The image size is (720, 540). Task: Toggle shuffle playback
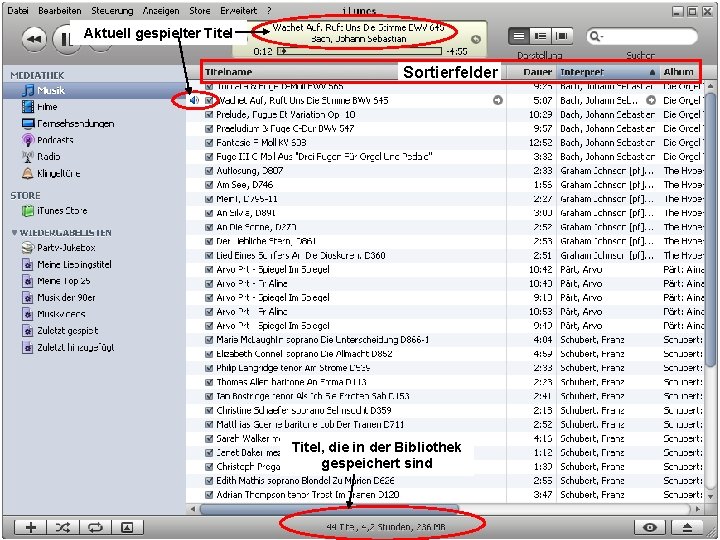(63, 527)
